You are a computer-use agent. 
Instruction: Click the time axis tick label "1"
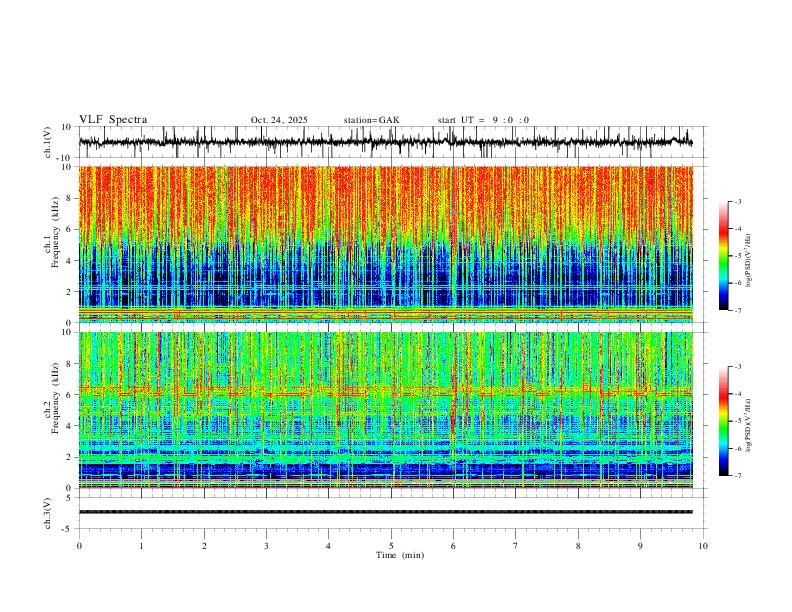click(141, 546)
